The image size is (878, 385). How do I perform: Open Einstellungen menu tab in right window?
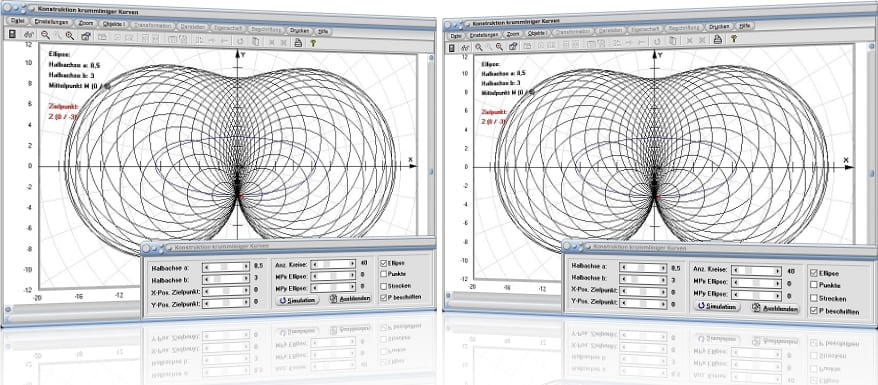pos(483,34)
